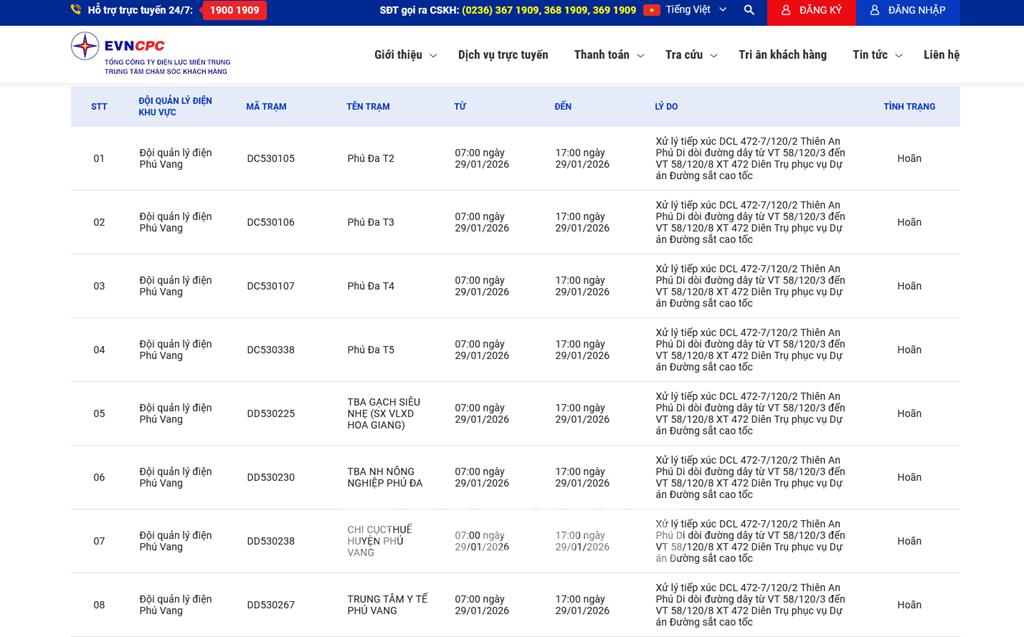
Task: Click the Đăng nhập button
Action: 906,11
